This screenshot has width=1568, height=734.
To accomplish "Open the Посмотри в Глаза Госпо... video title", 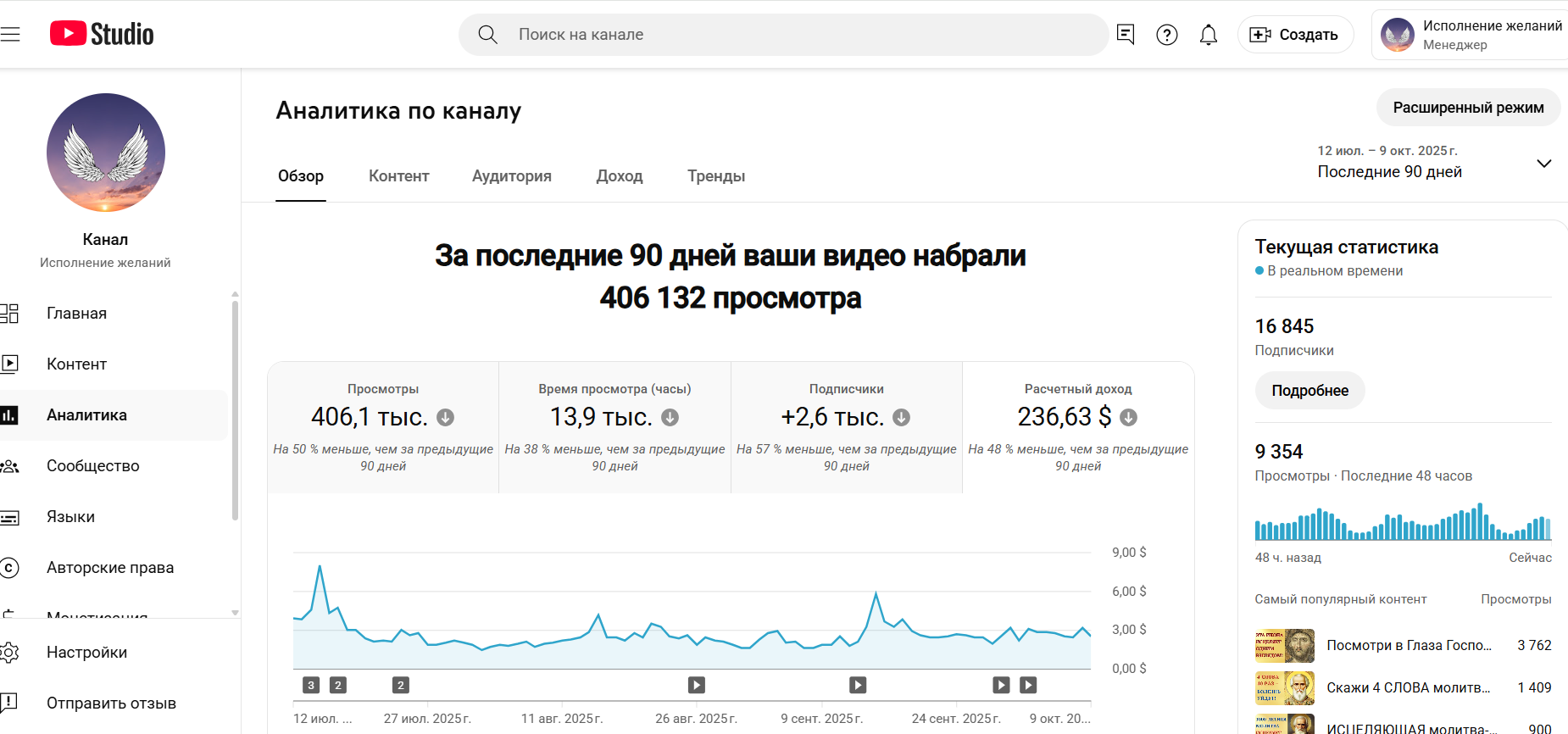I will tap(1409, 646).
